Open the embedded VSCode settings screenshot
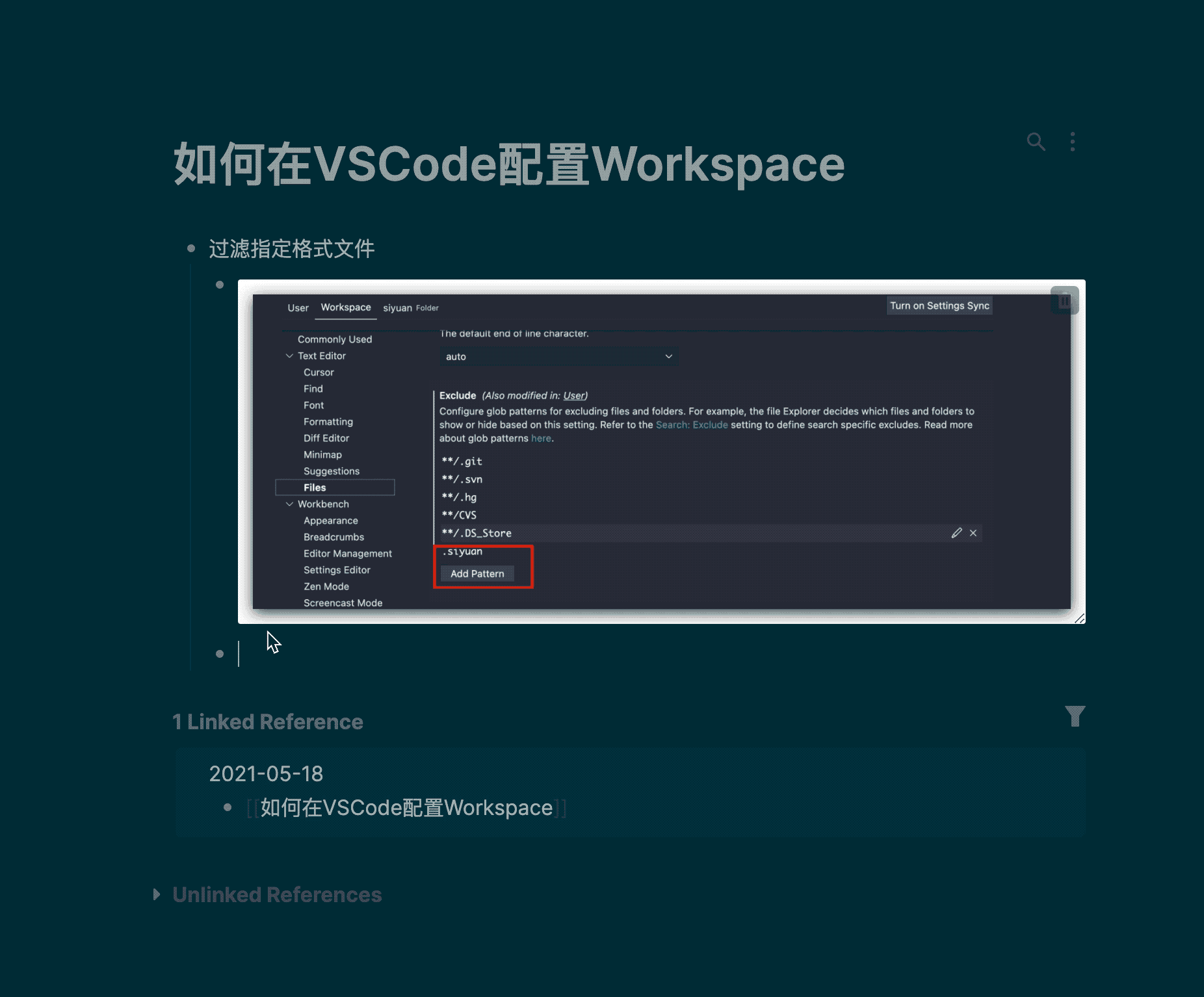This screenshot has width=1204, height=997. click(662, 452)
